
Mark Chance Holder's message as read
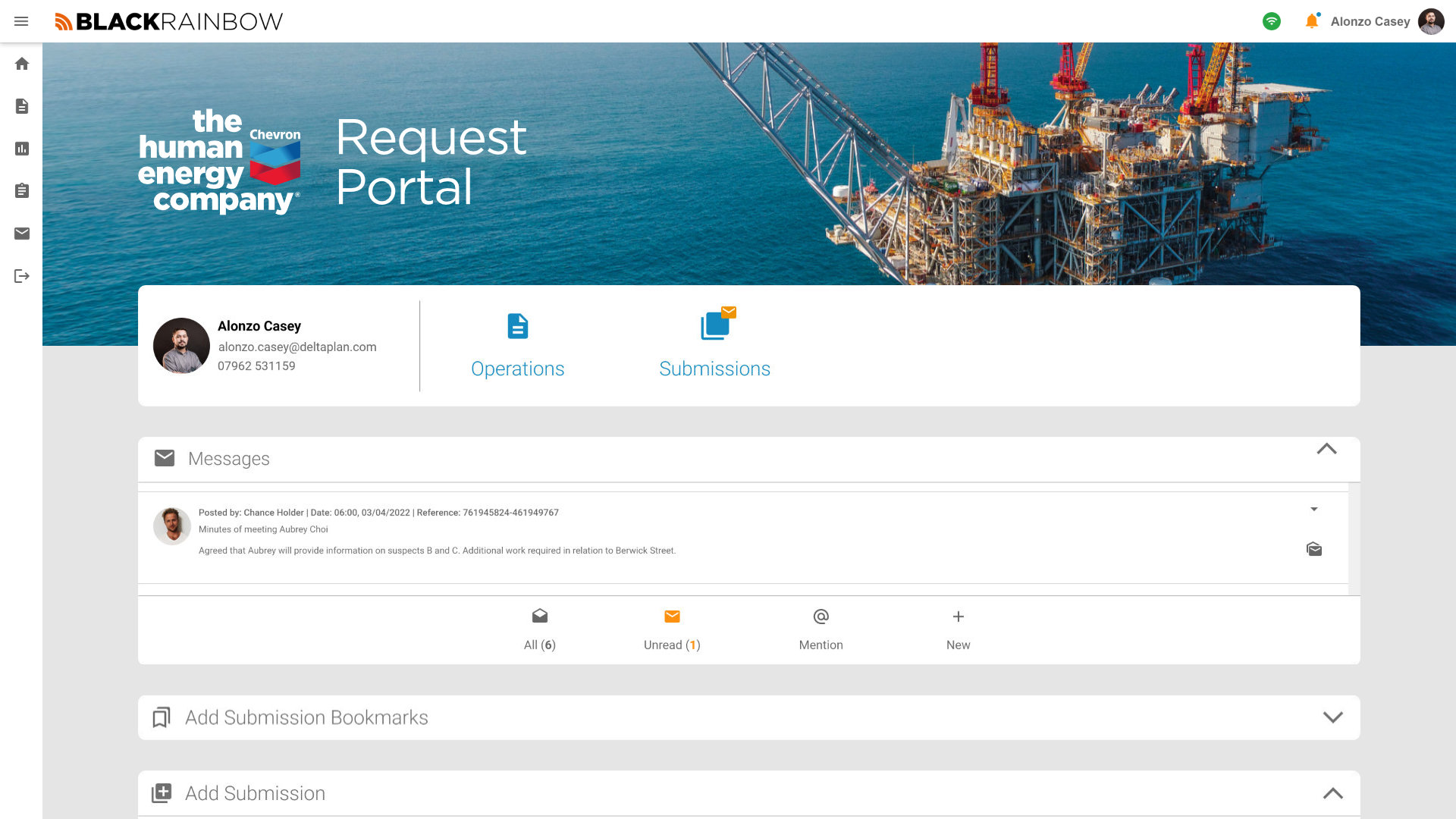[x=1314, y=549]
